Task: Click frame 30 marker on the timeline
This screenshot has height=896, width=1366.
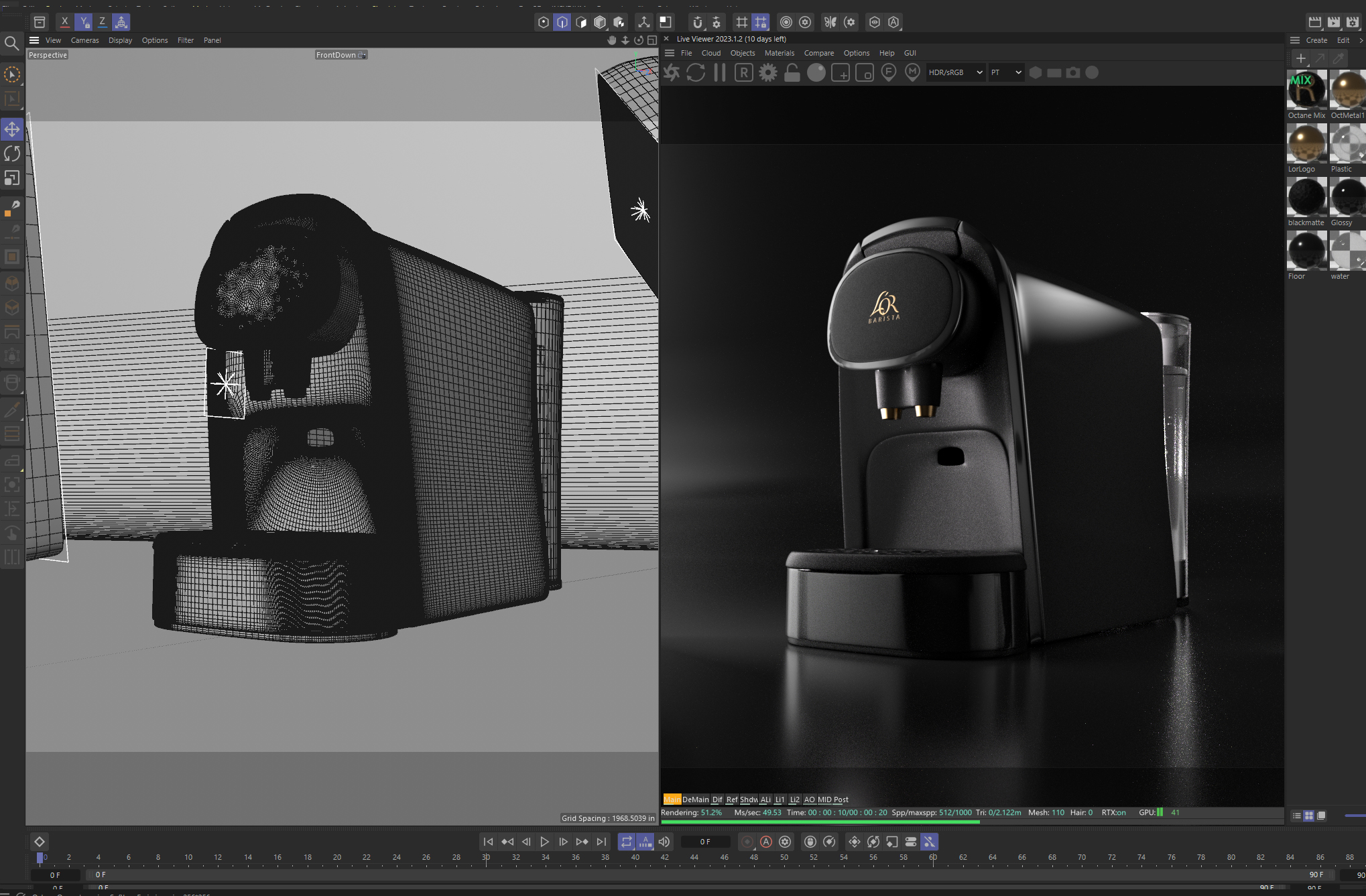Action: [486, 857]
